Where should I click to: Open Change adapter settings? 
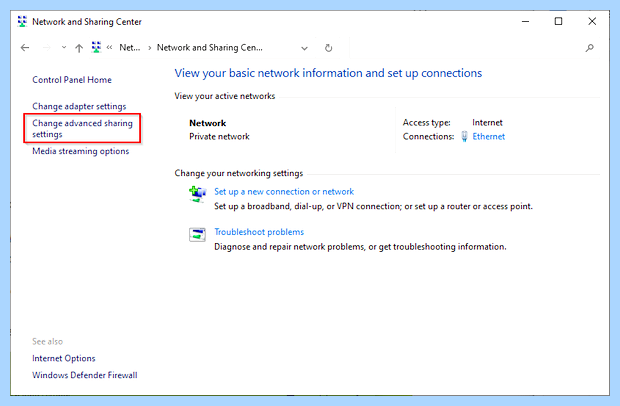(x=79, y=106)
